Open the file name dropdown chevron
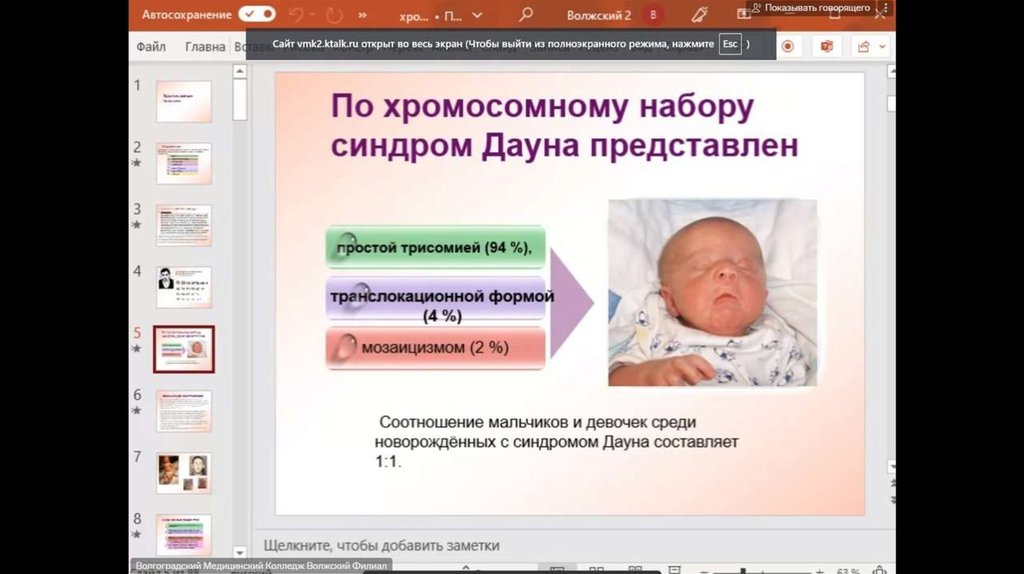This screenshot has width=1024, height=574. [477, 15]
